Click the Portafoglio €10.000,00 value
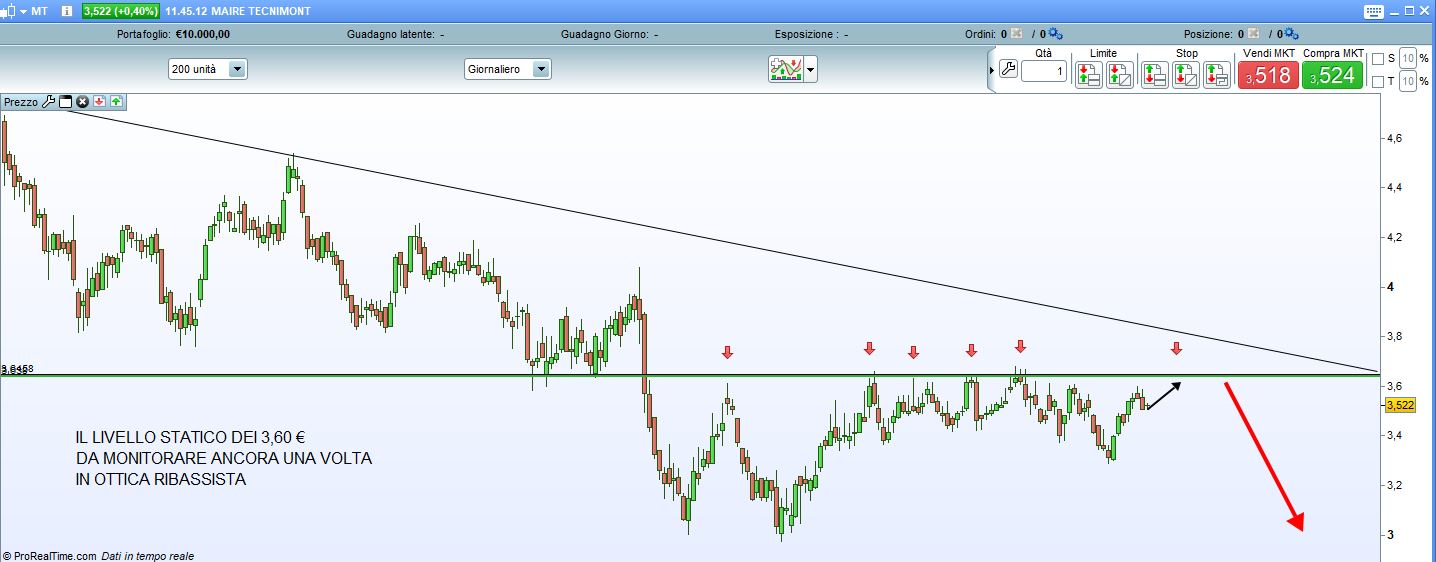This screenshot has height=562, width=1436. [202, 34]
